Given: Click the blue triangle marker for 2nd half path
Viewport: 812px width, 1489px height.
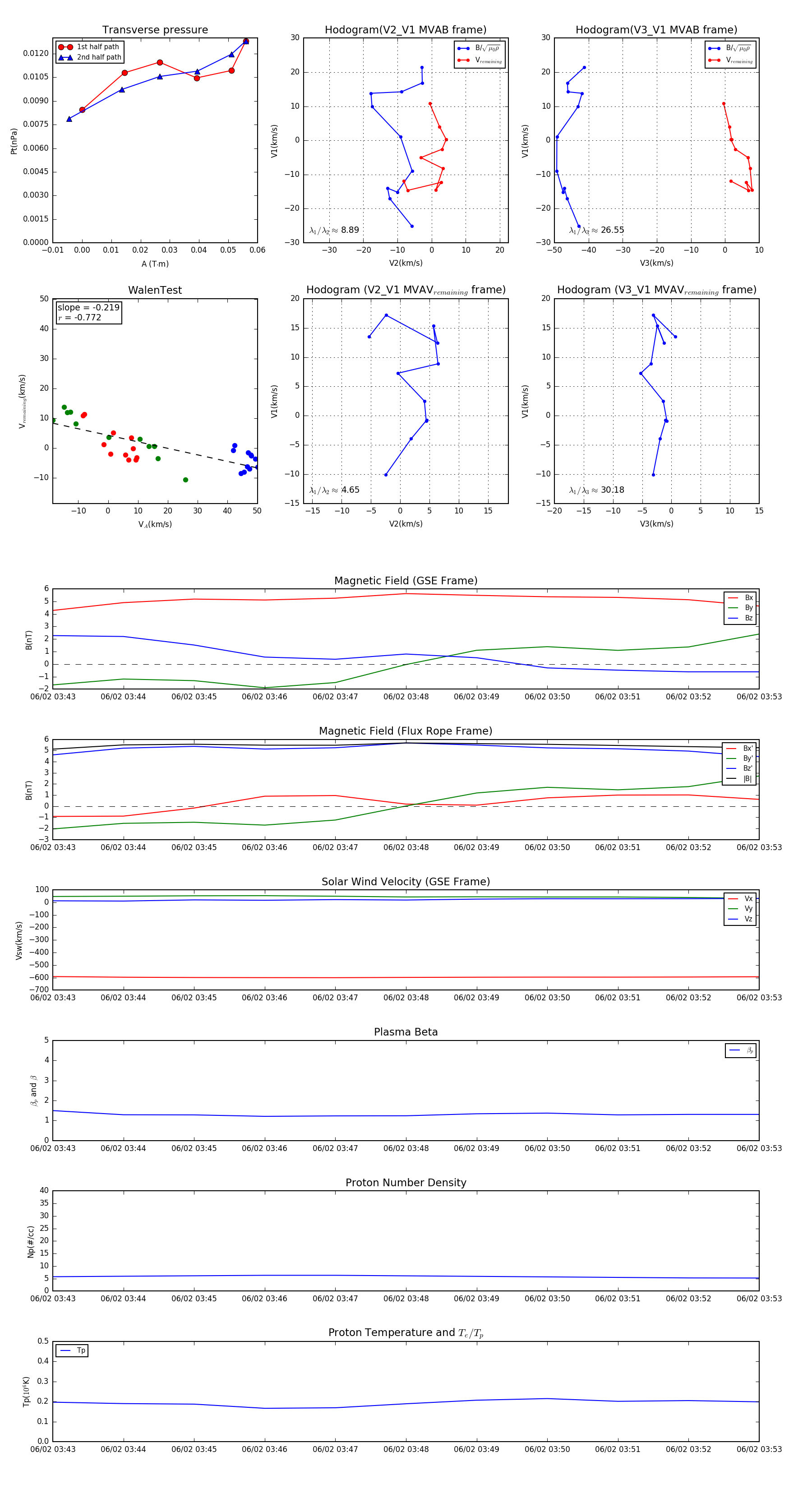Looking at the screenshot, I should click(65, 57).
